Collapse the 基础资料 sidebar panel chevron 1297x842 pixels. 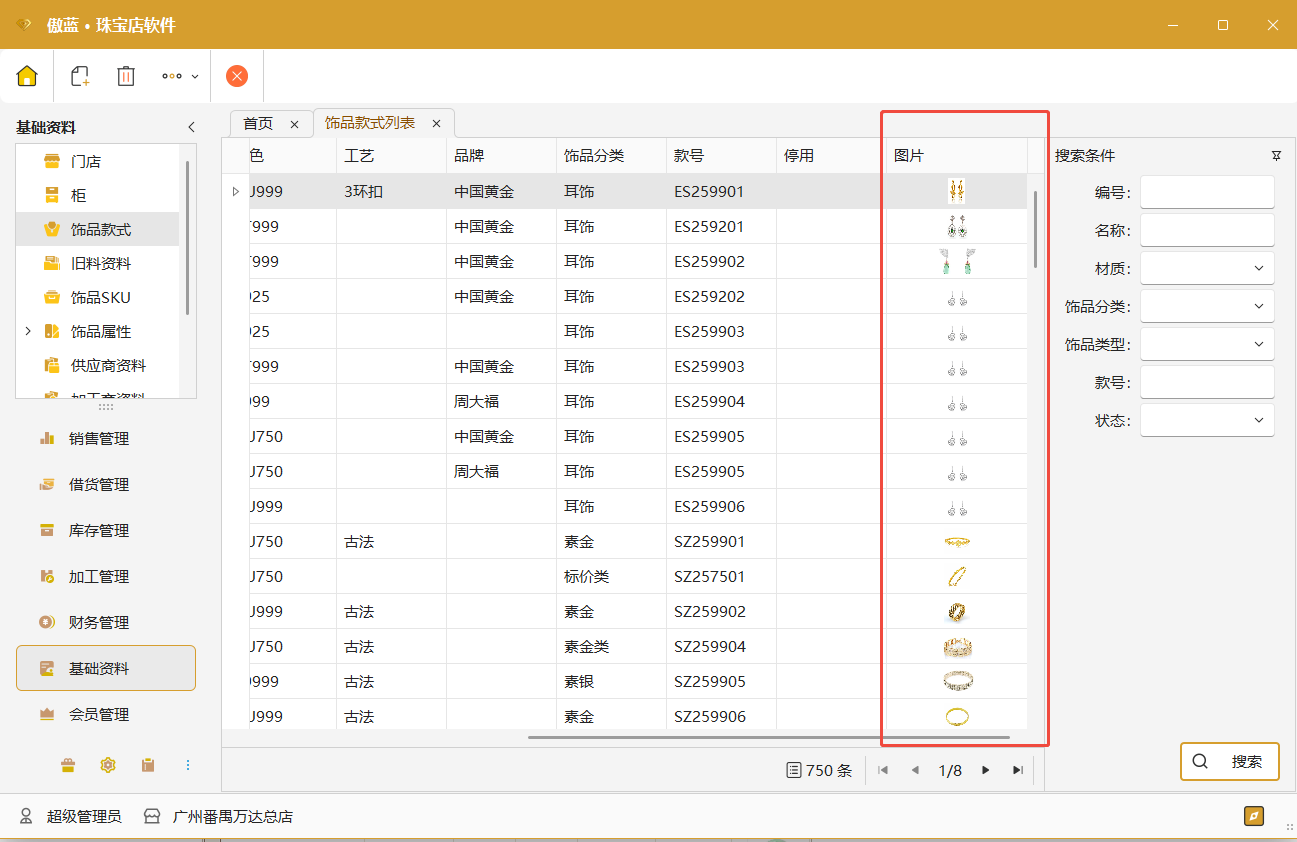[x=191, y=127]
